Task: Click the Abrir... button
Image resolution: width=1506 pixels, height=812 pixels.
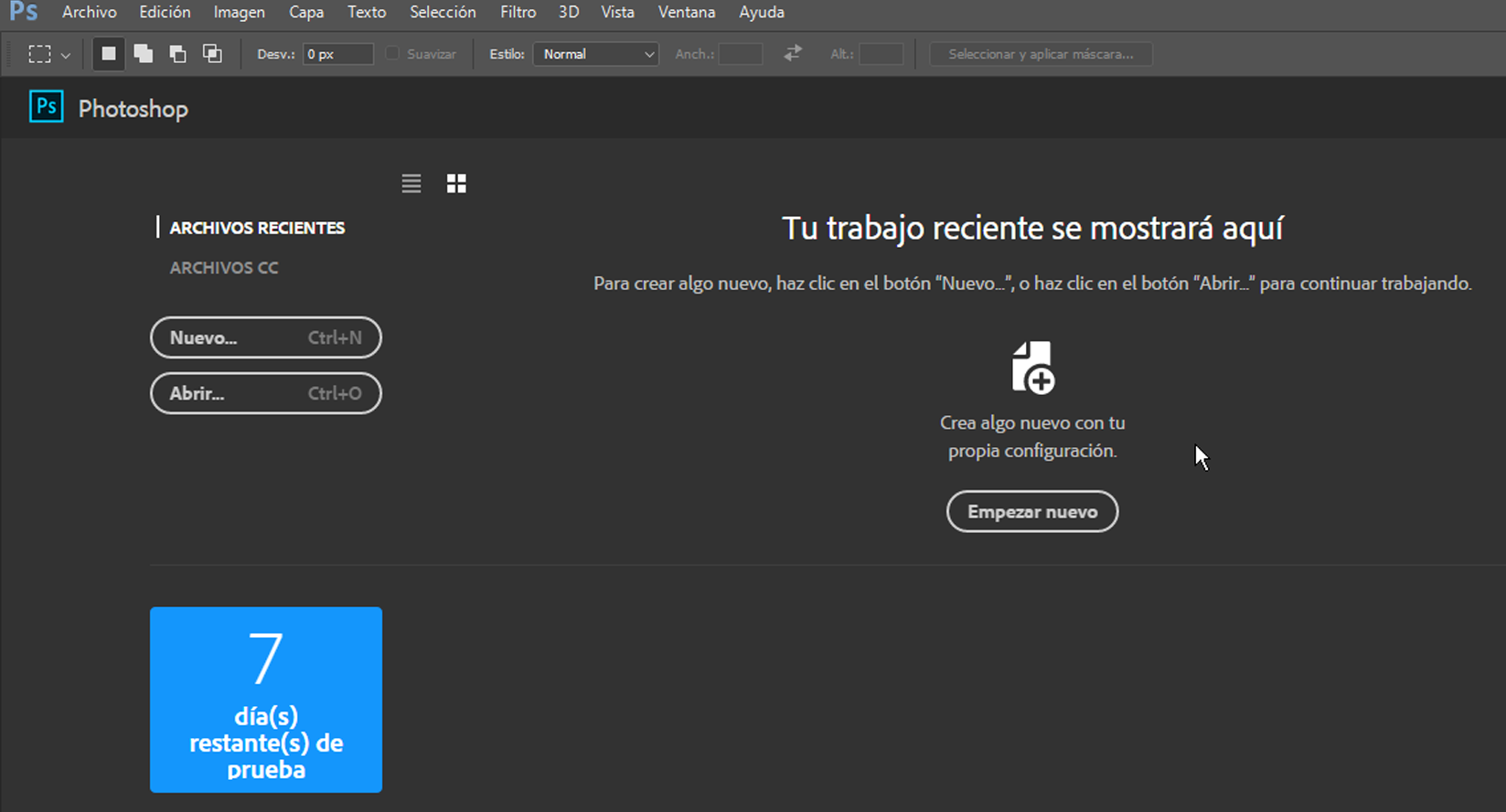Action: [266, 393]
